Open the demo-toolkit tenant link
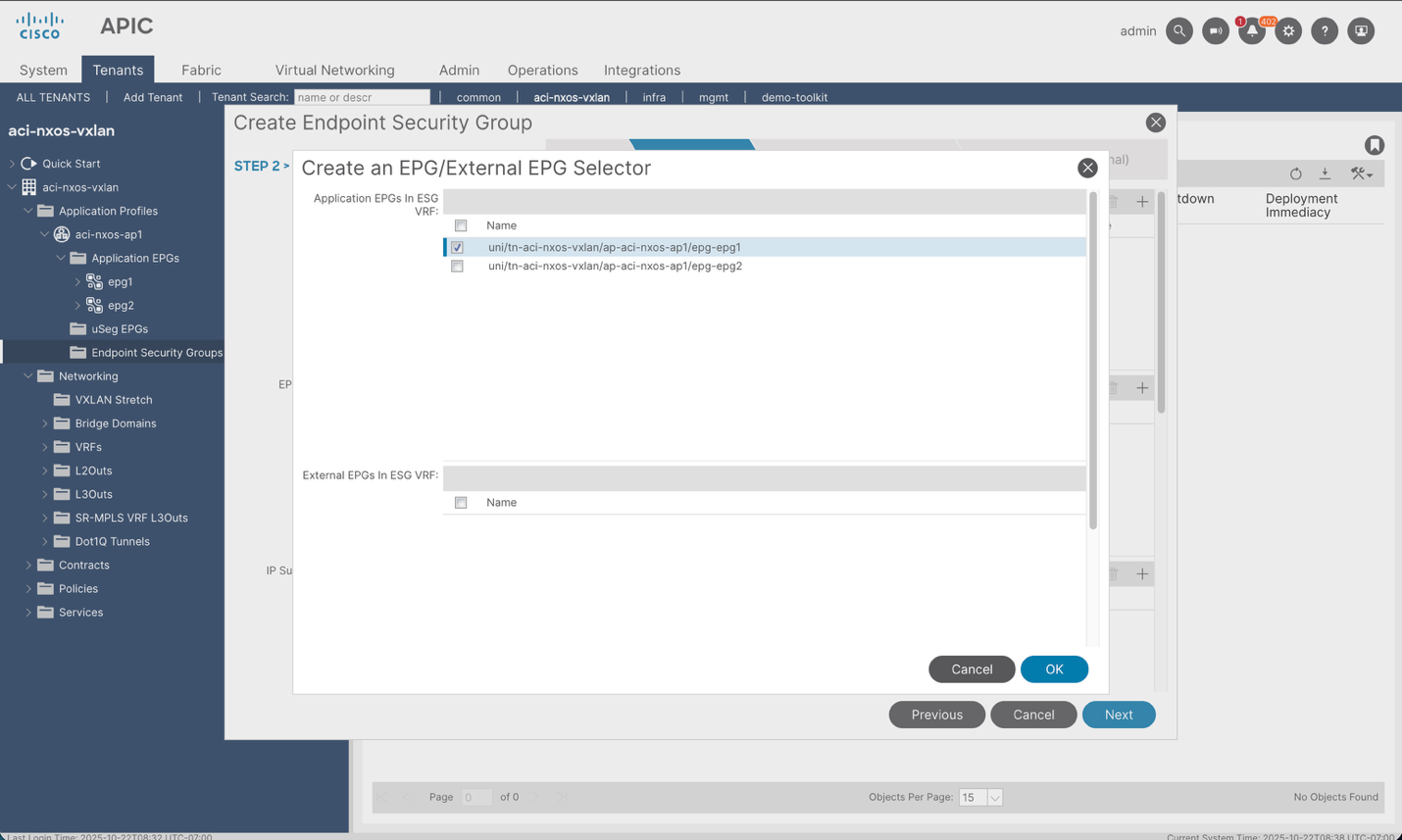This screenshot has width=1402, height=840. [x=794, y=97]
